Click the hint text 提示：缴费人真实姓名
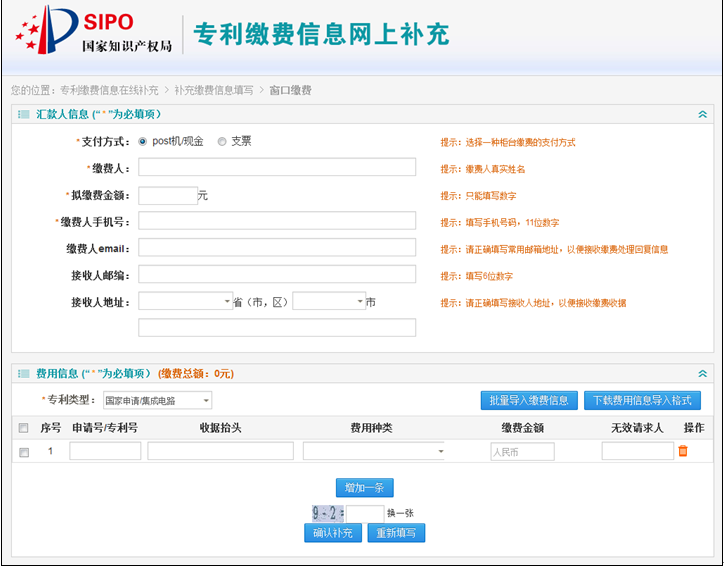The height and width of the screenshot is (566, 724). point(483,169)
